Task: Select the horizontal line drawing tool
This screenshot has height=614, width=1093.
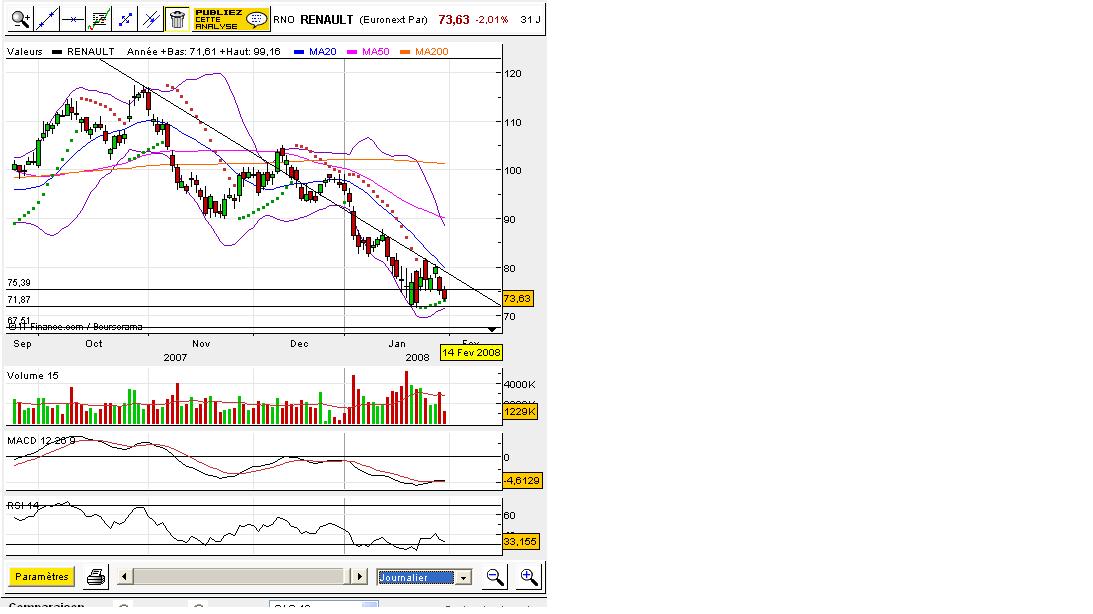Action: click(72, 20)
